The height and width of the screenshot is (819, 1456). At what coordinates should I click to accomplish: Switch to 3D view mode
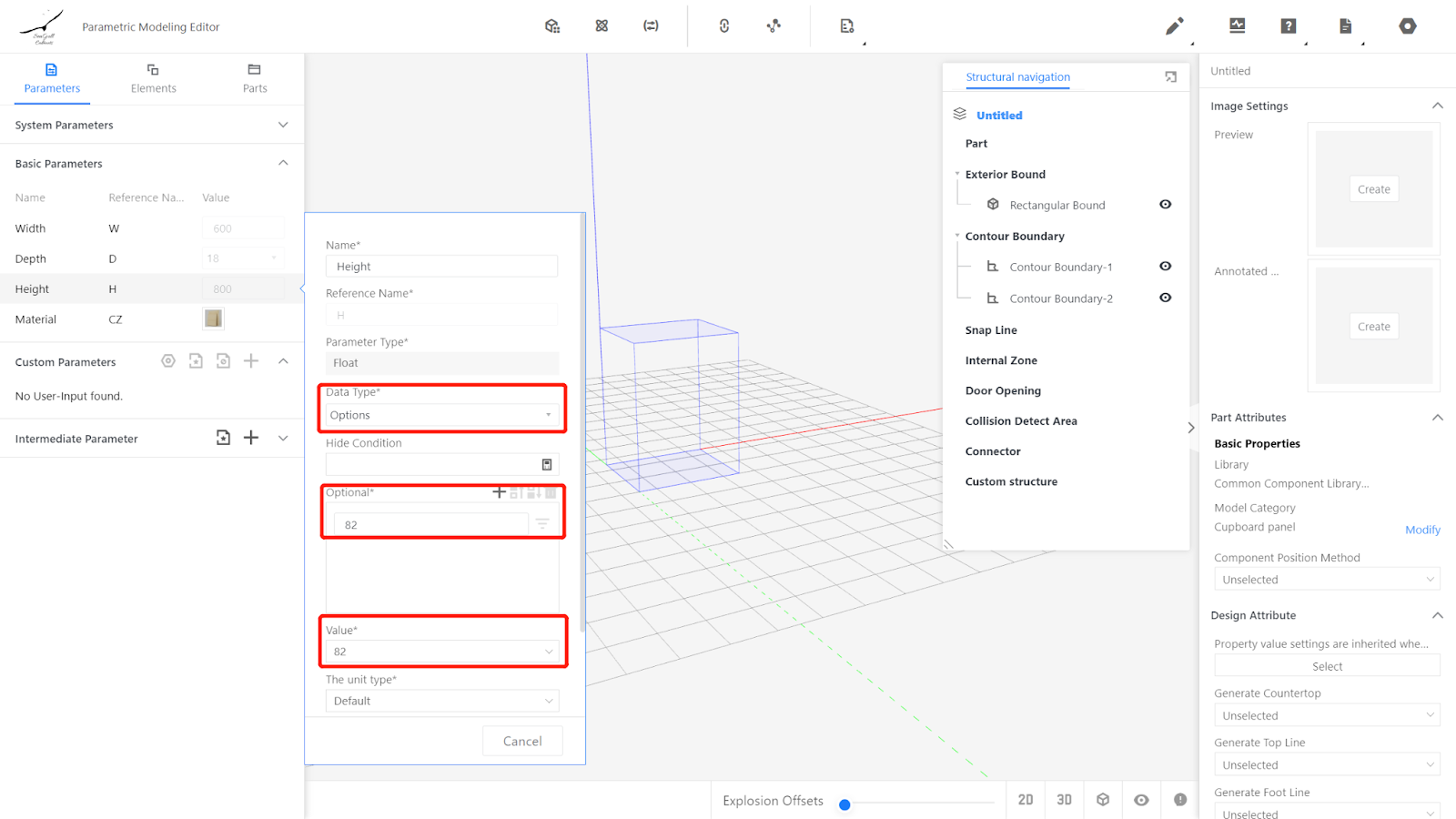tap(1064, 800)
